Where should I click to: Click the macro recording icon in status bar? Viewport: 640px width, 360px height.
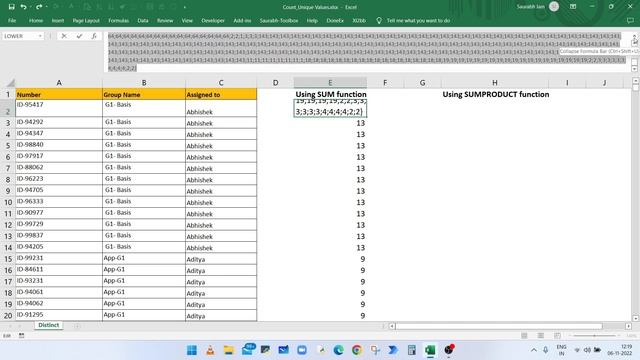click(22, 336)
